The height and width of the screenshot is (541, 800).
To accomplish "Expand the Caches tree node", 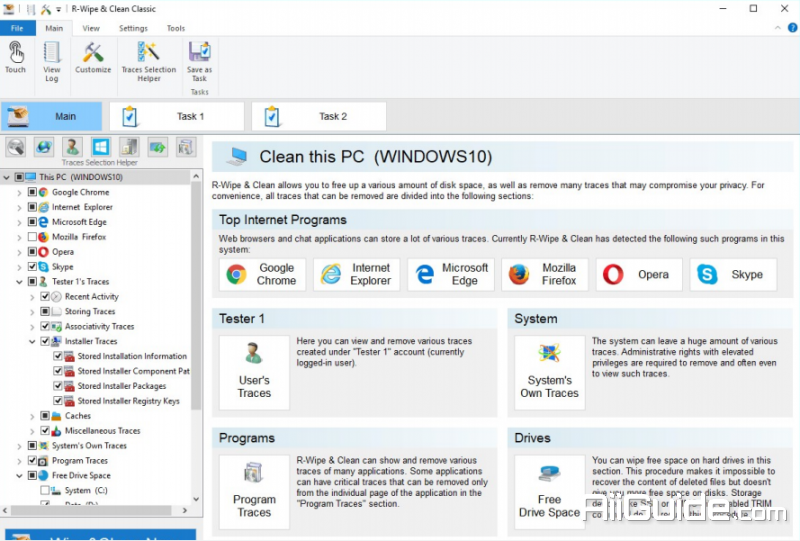I will pyautogui.click(x=32, y=416).
